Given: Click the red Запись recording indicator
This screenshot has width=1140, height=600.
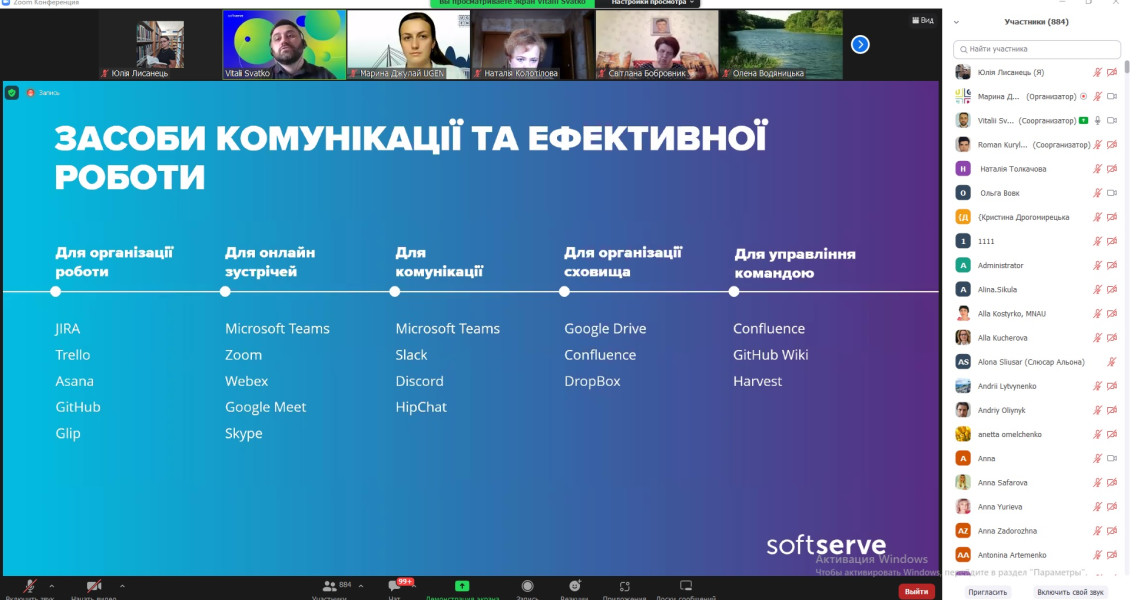Looking at the screenshot, I should (43, 92).
